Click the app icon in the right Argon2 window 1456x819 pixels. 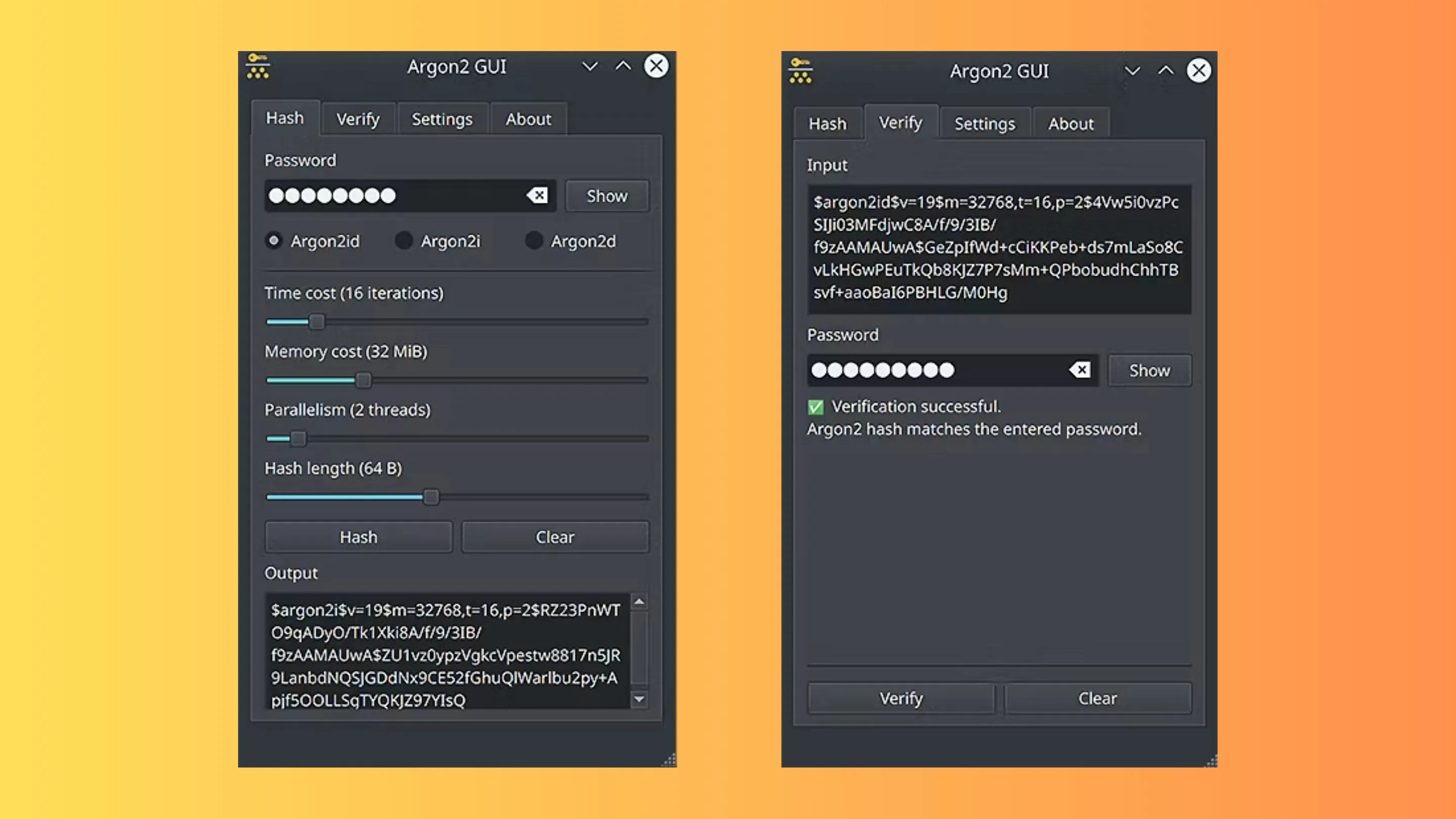click(x=800, y=71)
